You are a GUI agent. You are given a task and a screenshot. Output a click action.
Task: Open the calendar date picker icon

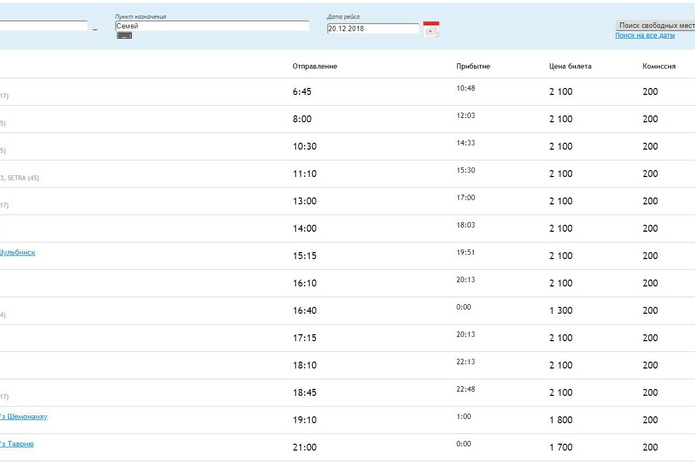[x=431, y=29]
